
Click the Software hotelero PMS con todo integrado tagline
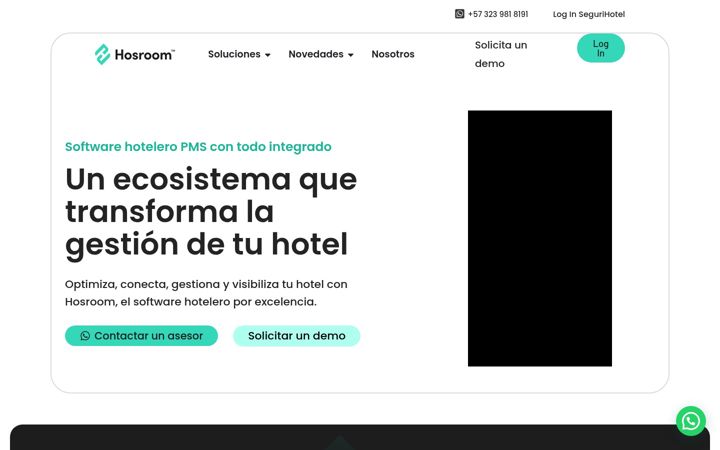point(198,146)
